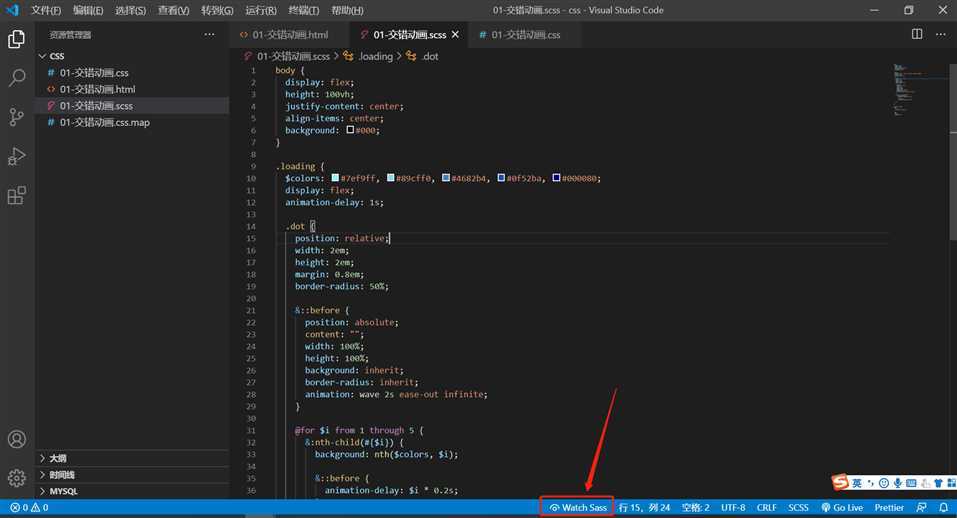This screenshot has width=957, height=518.
Task: Click the Sogou microphone voice input icon
Action: [x=897, y=483]
